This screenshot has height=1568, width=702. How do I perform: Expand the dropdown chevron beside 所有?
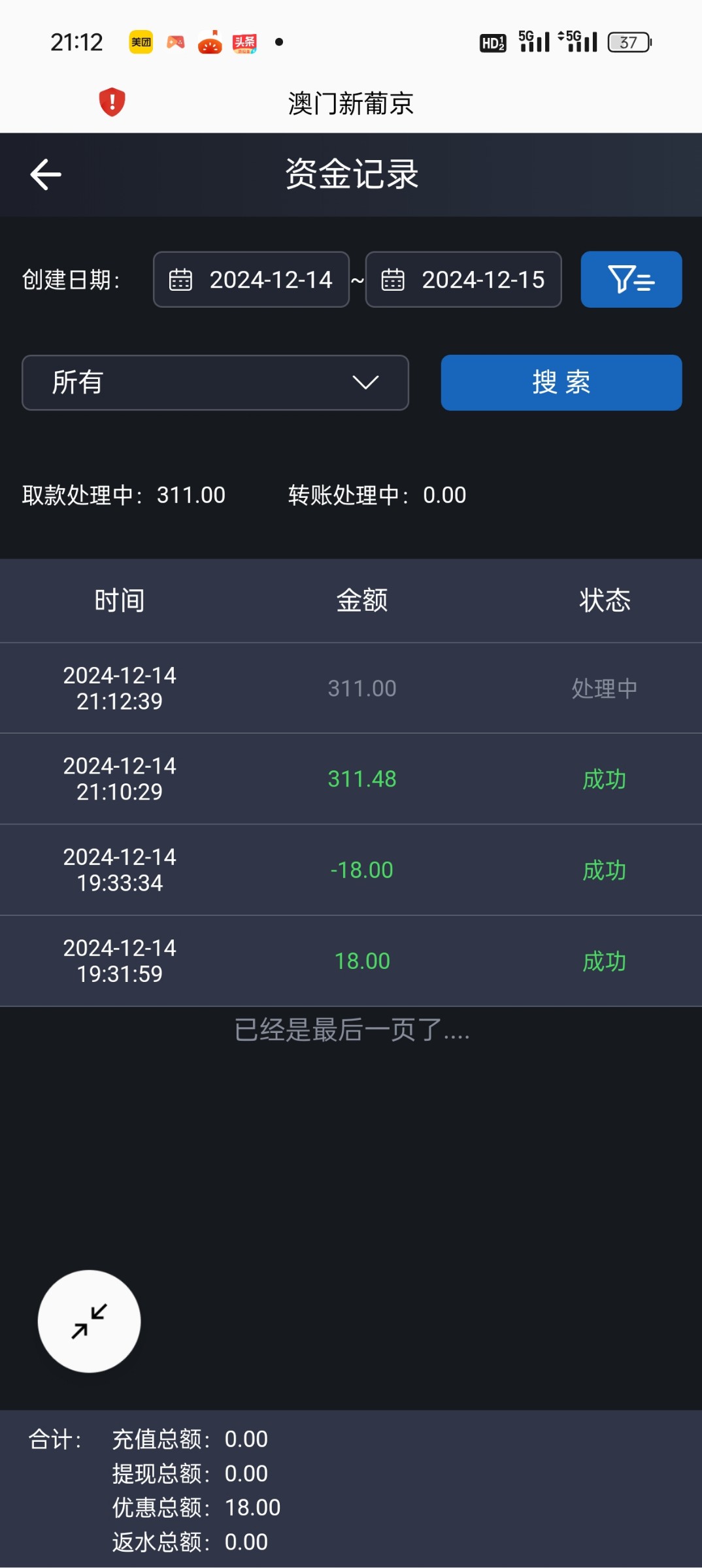[x=365, y=382]
